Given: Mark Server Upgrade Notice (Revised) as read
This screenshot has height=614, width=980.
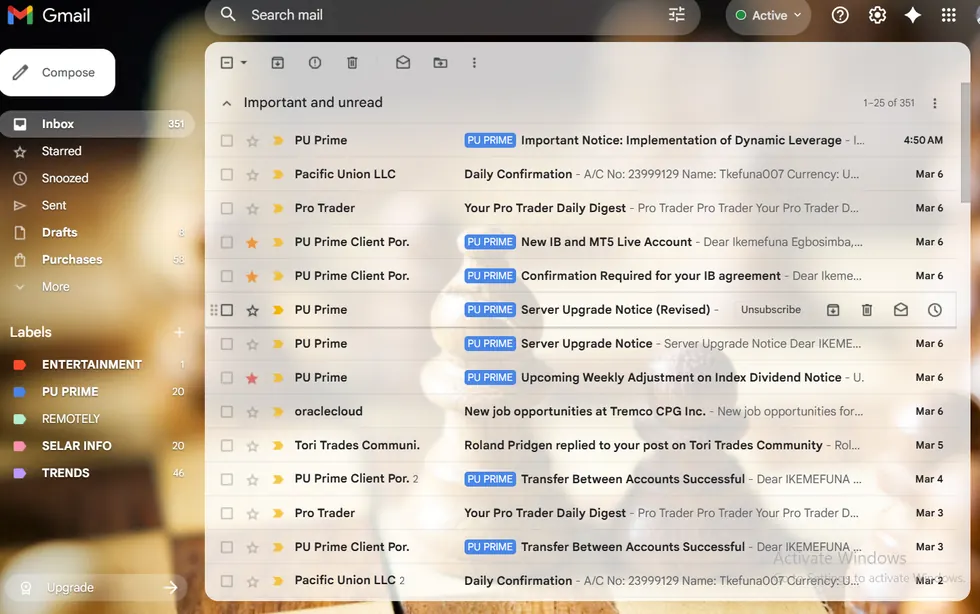Looking at the screenshot, I should click(901, 310).
